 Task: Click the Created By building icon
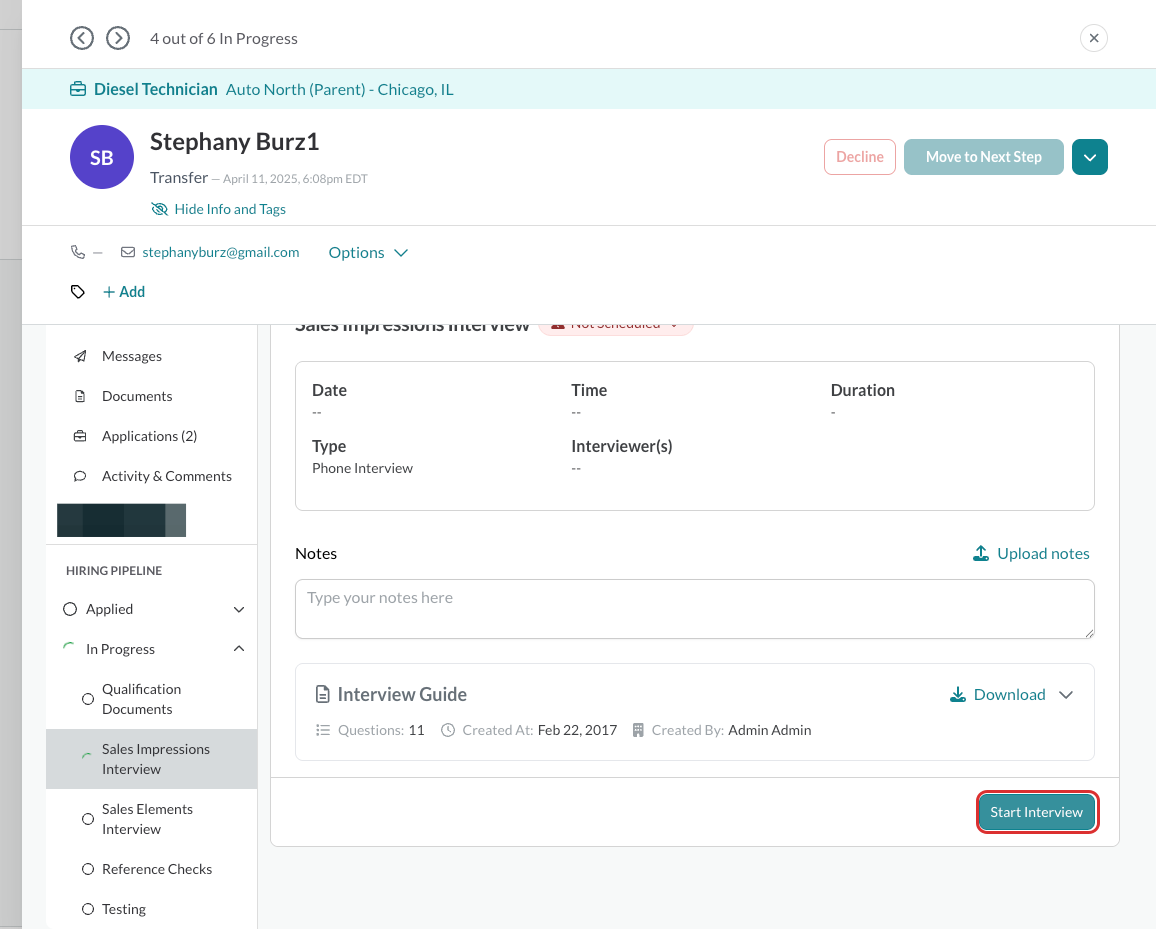point(638,730)
